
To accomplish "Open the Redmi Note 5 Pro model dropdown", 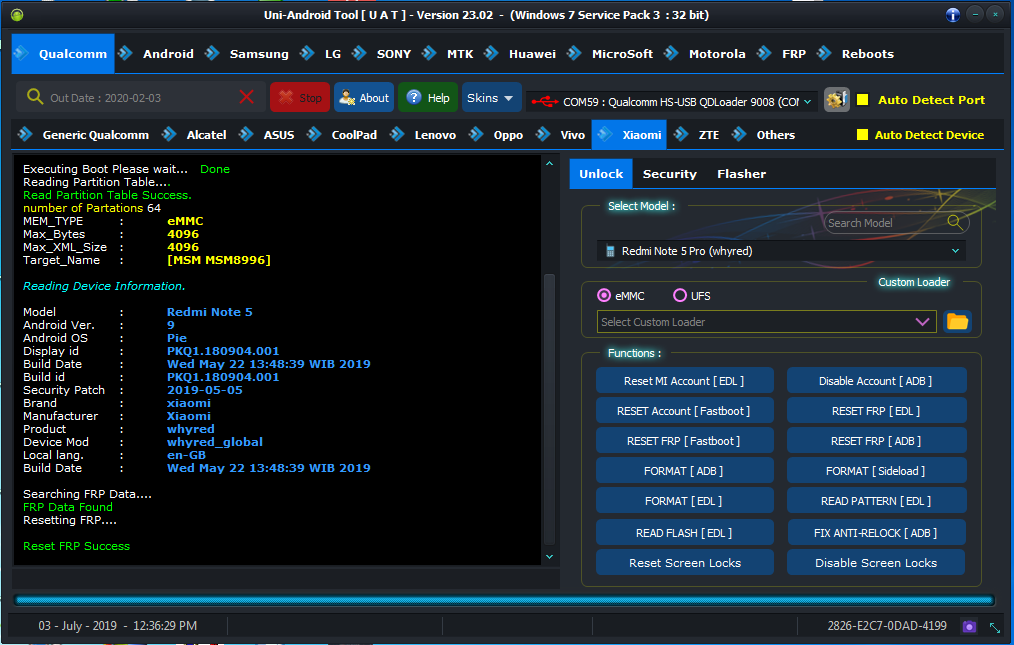I will point(781,251).
